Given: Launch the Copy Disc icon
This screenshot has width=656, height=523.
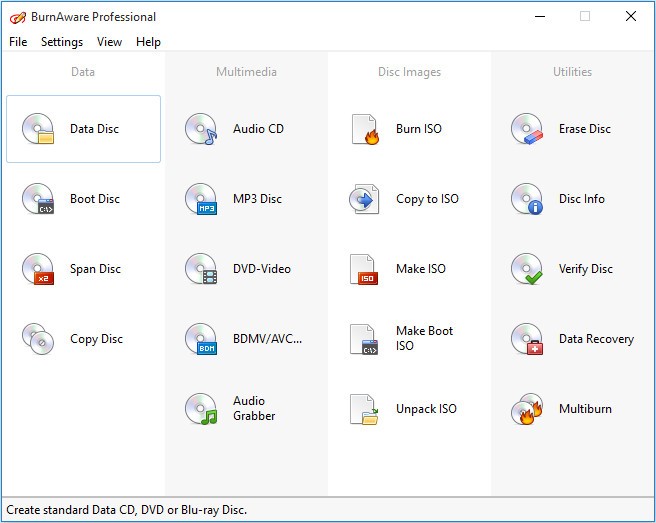Looking at the screenshot, I should (x=38, y=339).
